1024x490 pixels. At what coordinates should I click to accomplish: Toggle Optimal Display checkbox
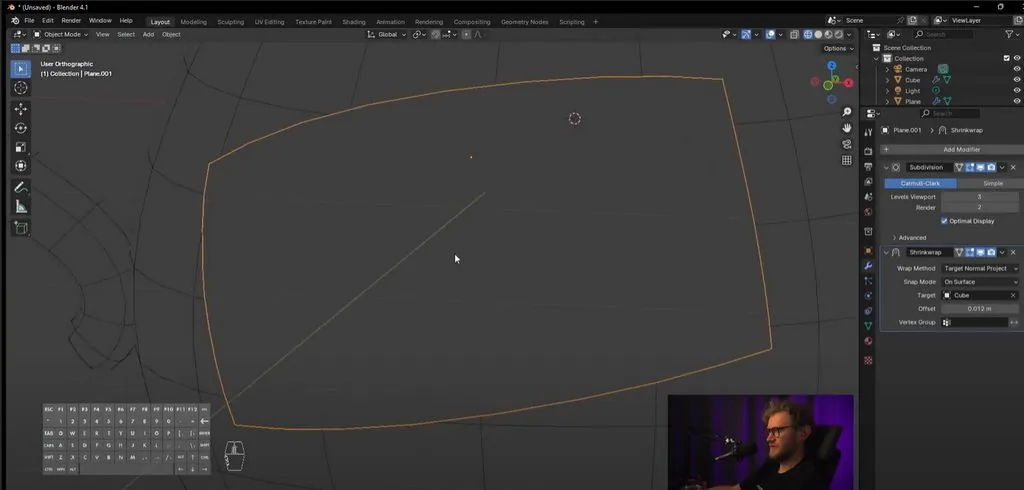tap(944, 221)
